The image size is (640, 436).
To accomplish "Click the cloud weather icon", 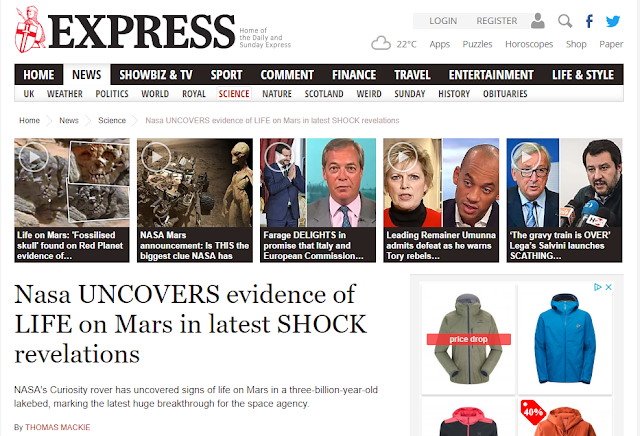I will point(381,43).
